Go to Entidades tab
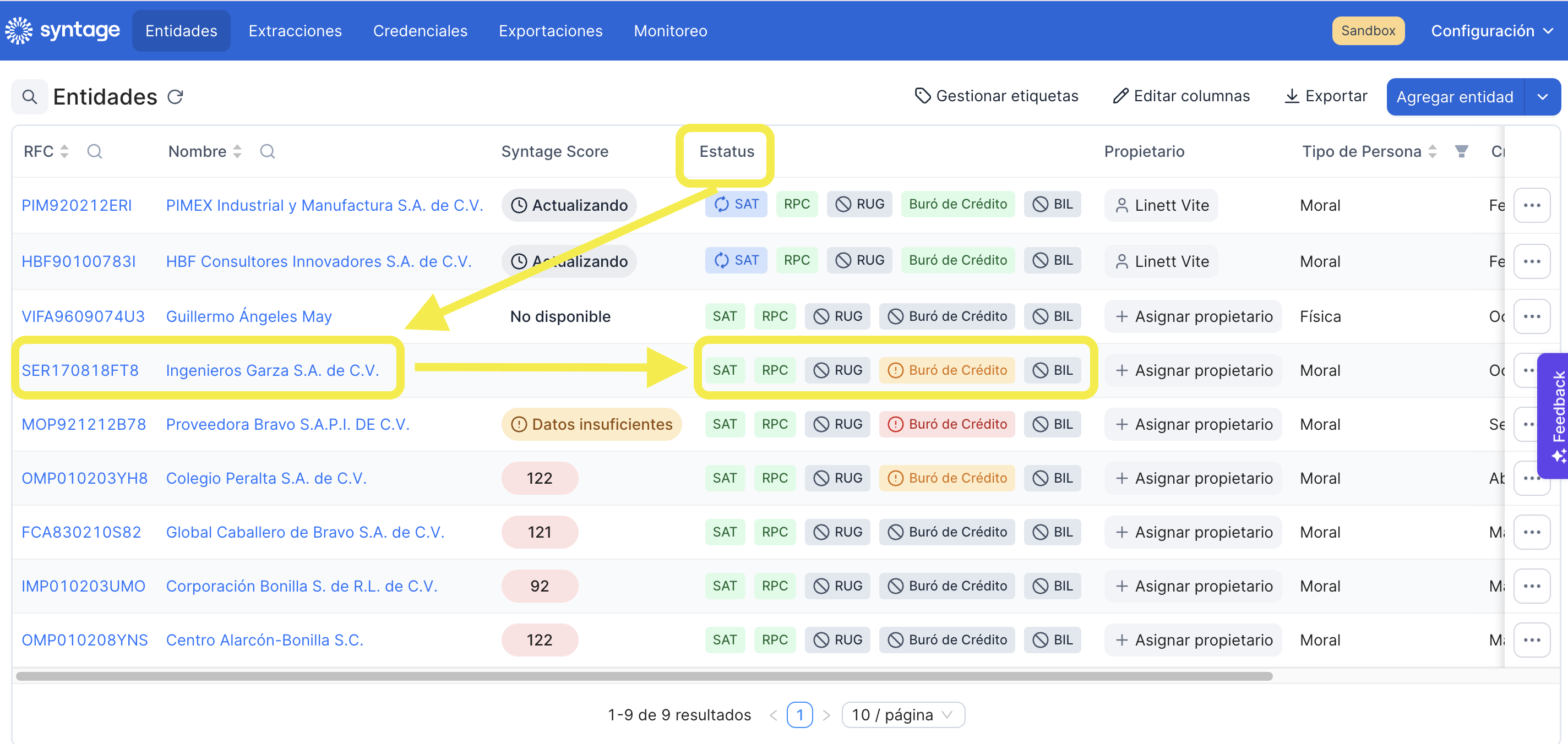Image resolution: width=1568 pixels, height=744 pixels. [181, 30]
